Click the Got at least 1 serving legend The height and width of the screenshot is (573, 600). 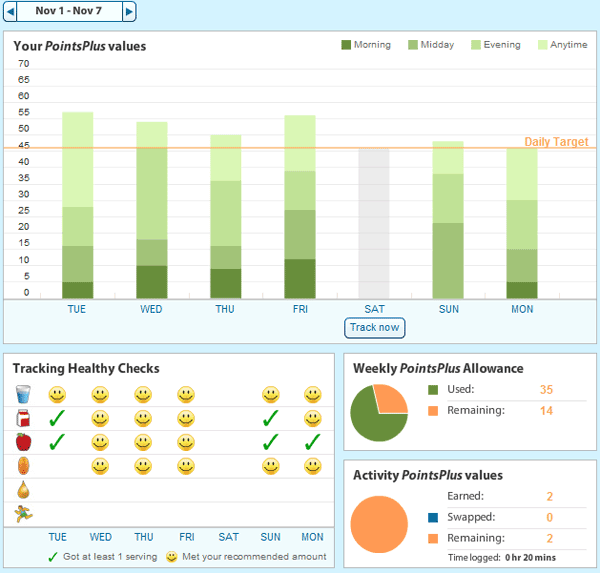103,557
